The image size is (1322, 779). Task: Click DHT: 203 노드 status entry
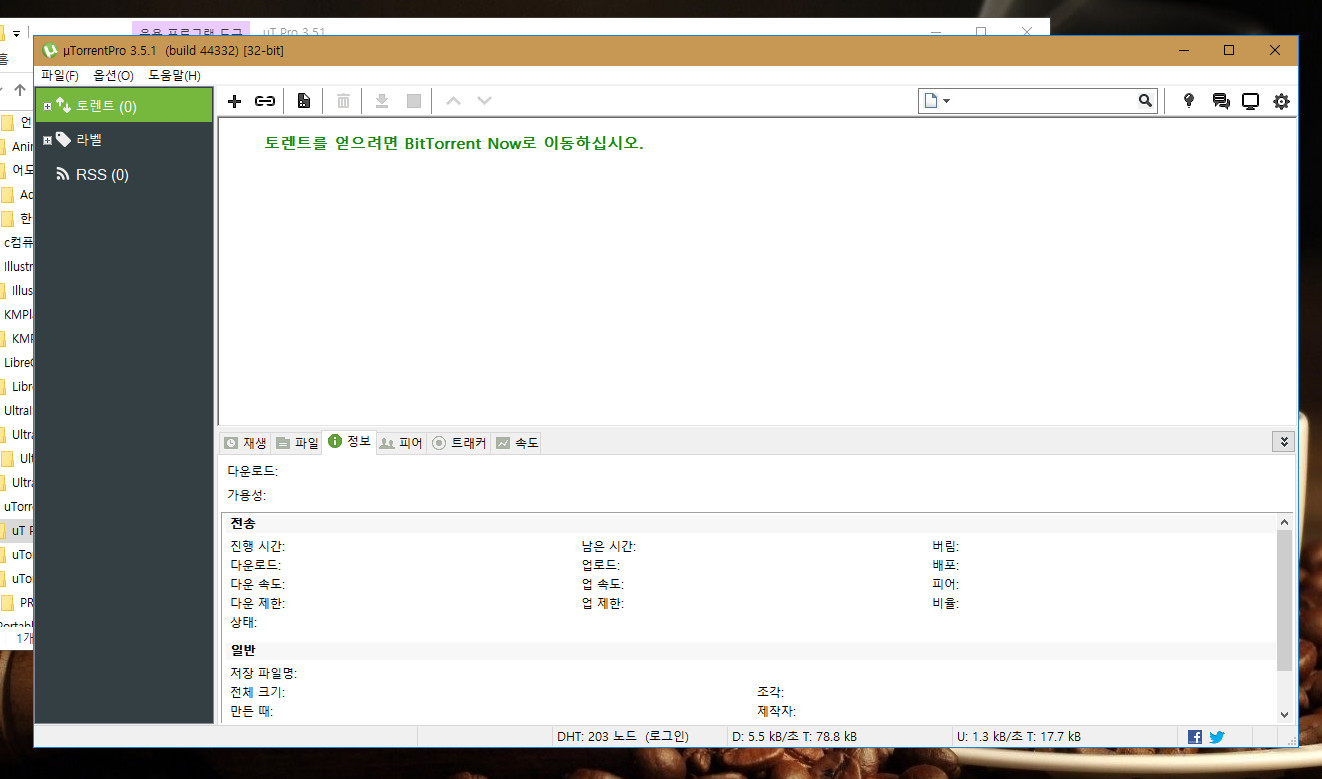pos(622,737)
